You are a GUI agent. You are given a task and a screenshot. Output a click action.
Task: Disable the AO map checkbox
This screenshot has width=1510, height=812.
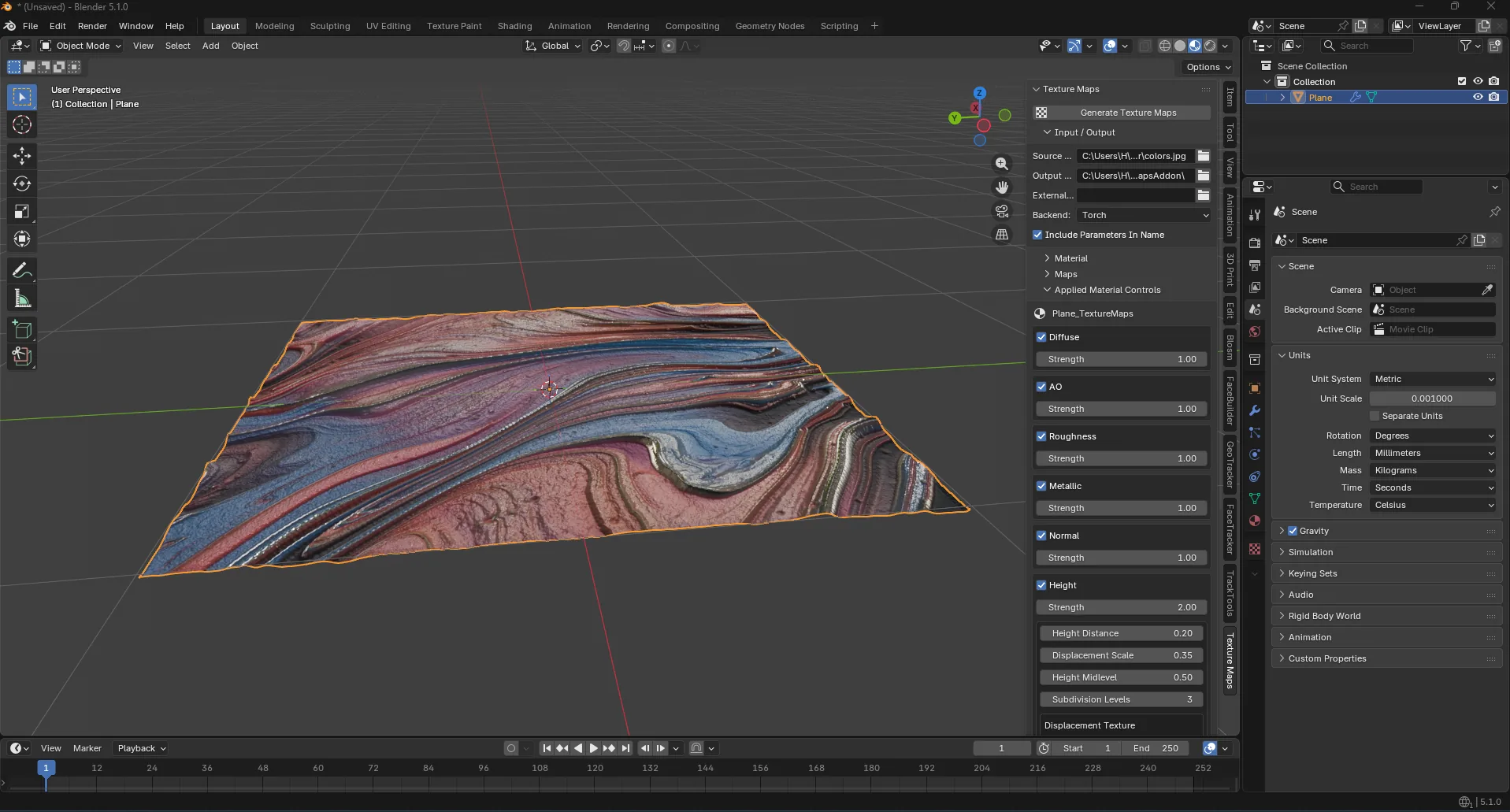click(1041, 387)
